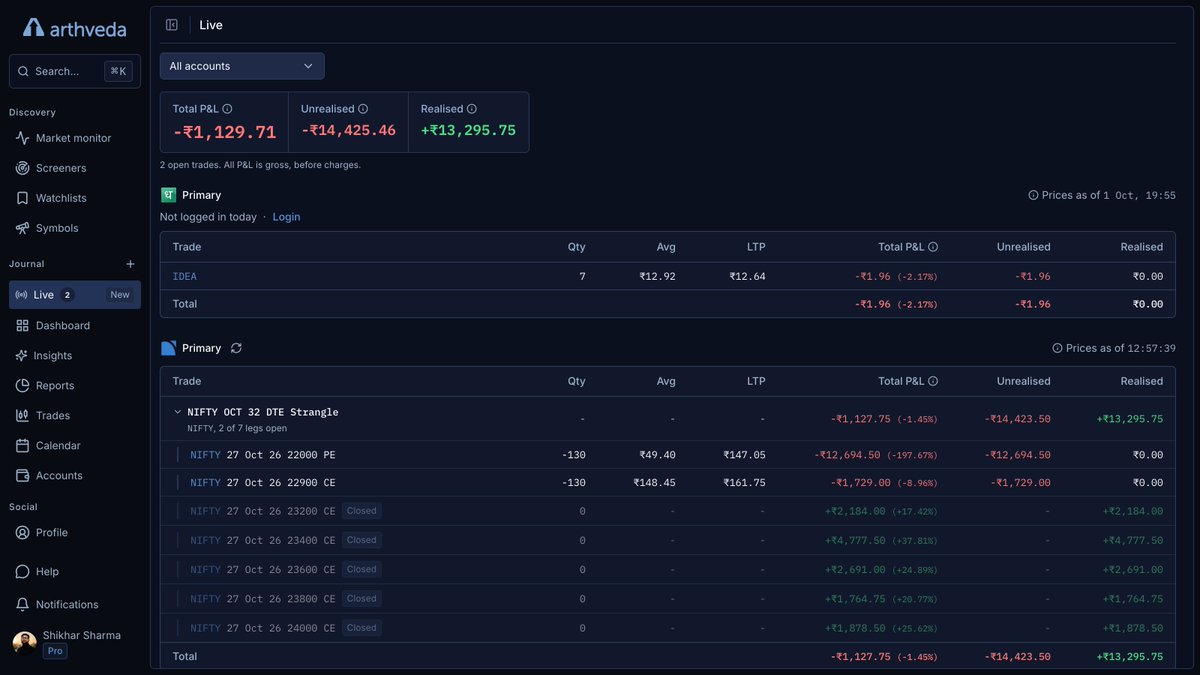Click Total P&L info icon in NIFTY table header
Image resolution: width=1200 pixels, height=675 pixels.
(933, 381)
